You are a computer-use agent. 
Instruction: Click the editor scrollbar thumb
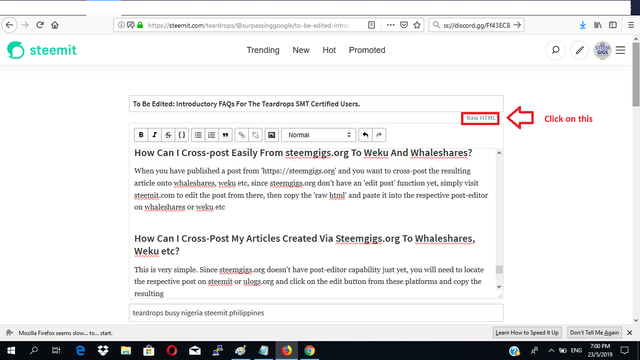pyautogui.click(x=499, y=269)
